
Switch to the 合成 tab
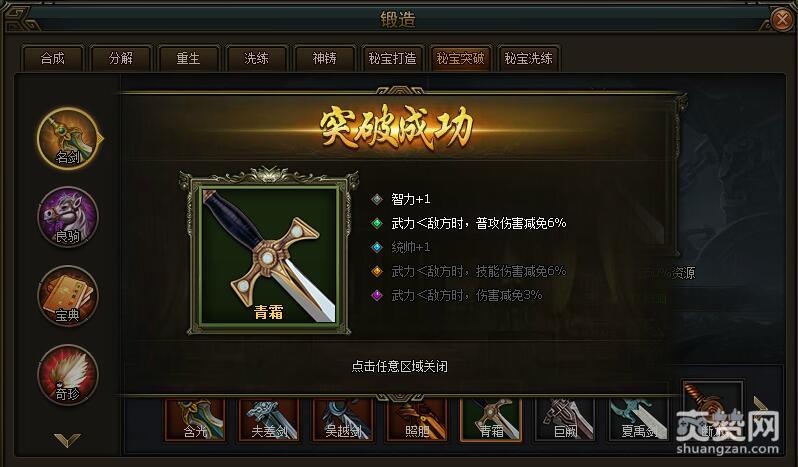pos(52,59)
